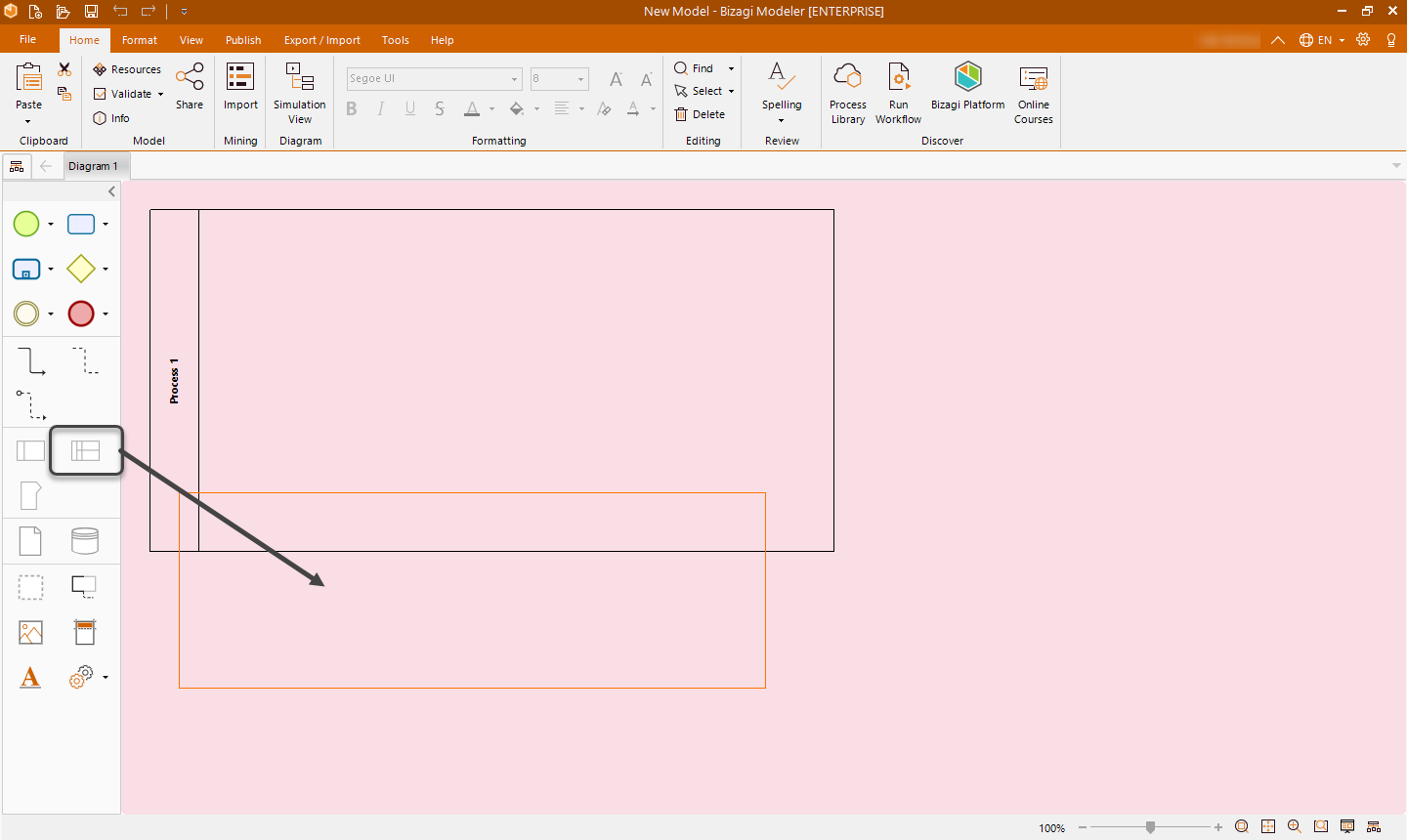Expand the Validate dropdown arrow
Image resolution: width=1407 pixels, height=840 pixels.
(x=161, y=95)
